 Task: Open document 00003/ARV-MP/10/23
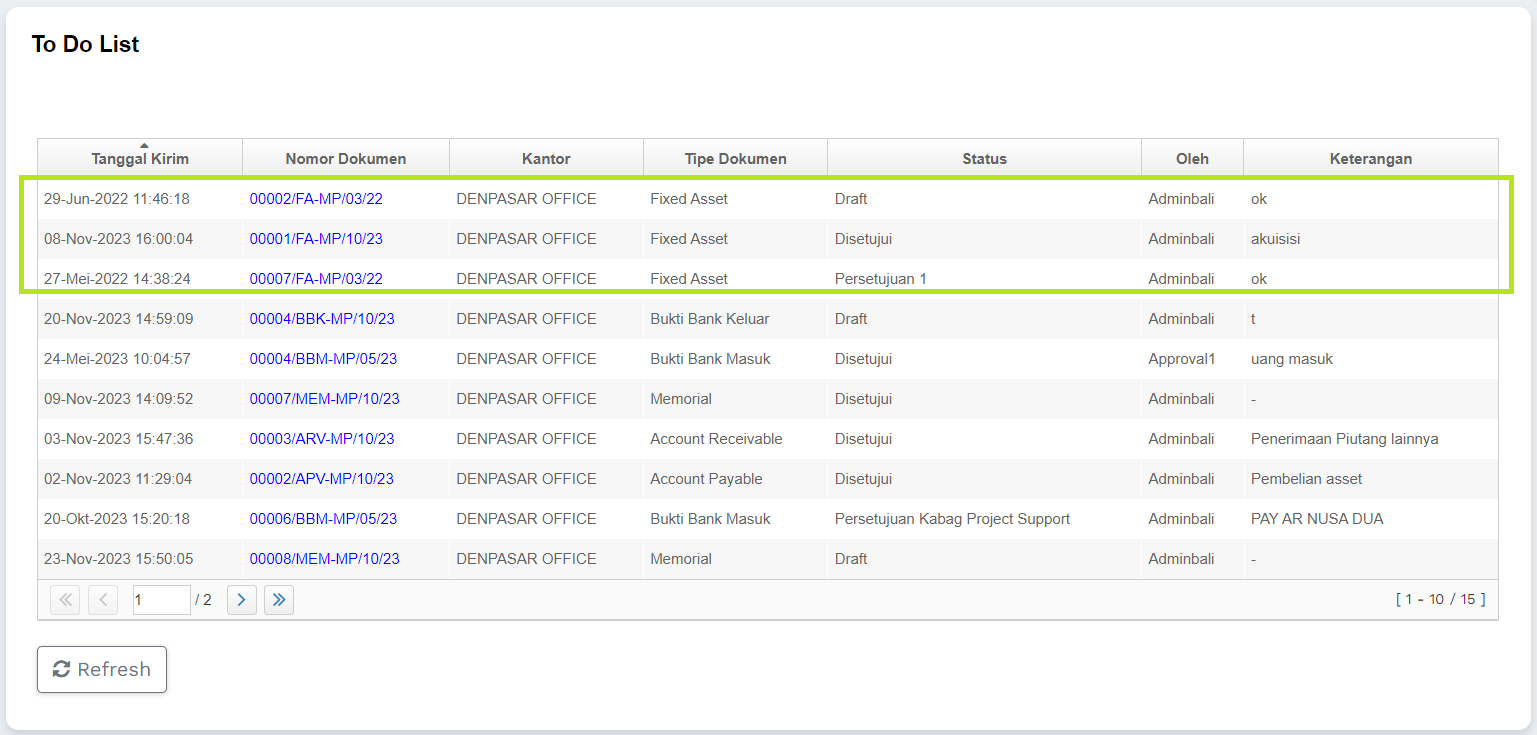(x=322, y=439)
